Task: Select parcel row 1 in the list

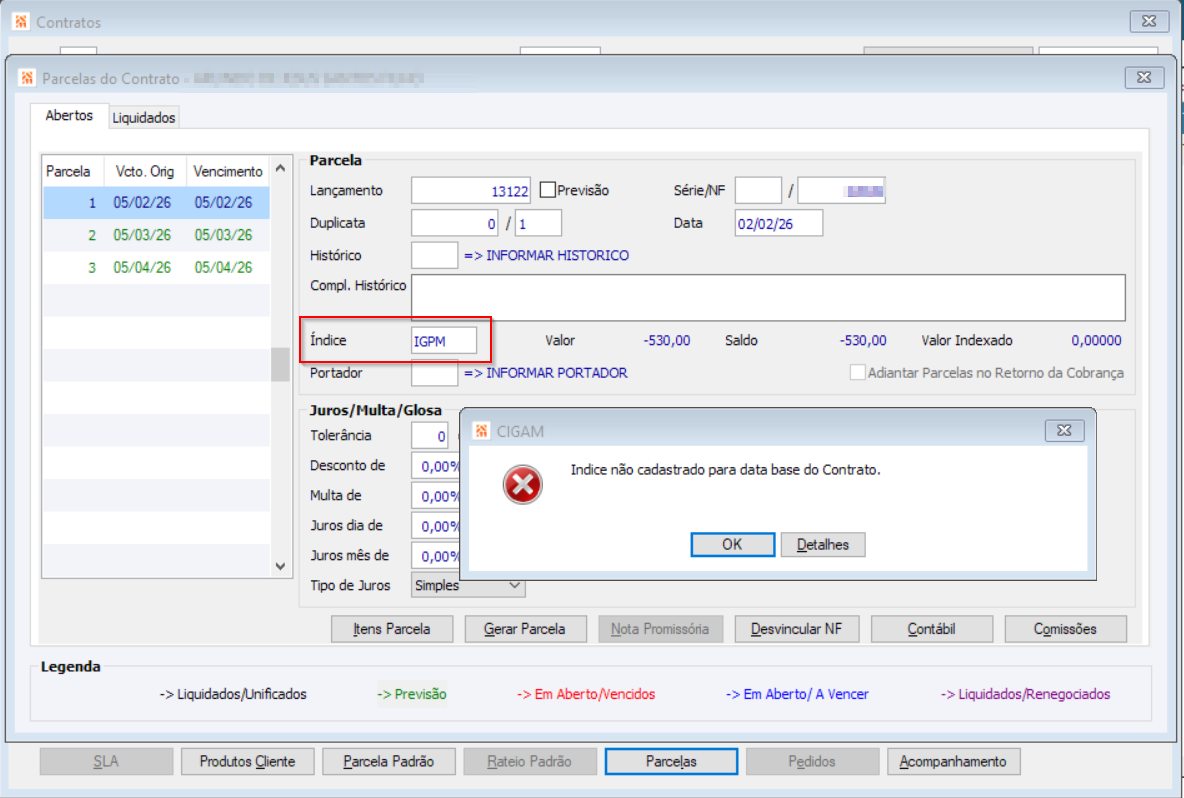Action: coord(156,202)
